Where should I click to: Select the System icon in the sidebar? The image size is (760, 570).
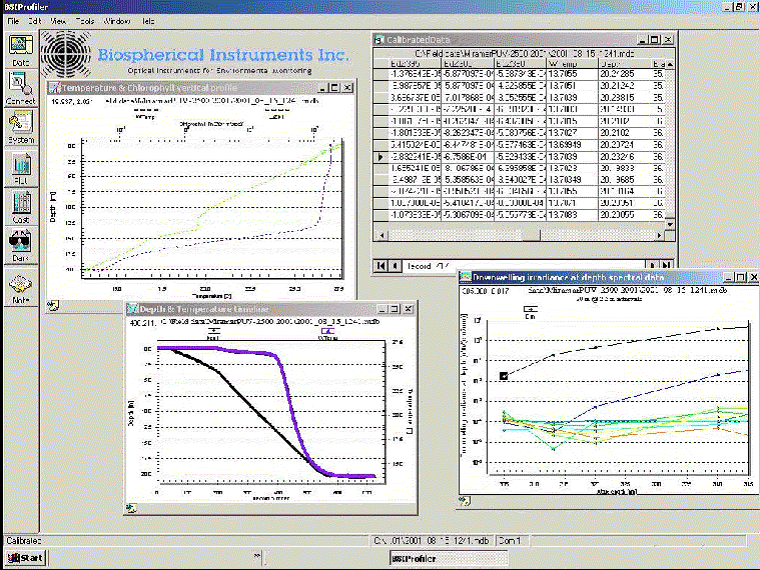[x=20, y=127]
